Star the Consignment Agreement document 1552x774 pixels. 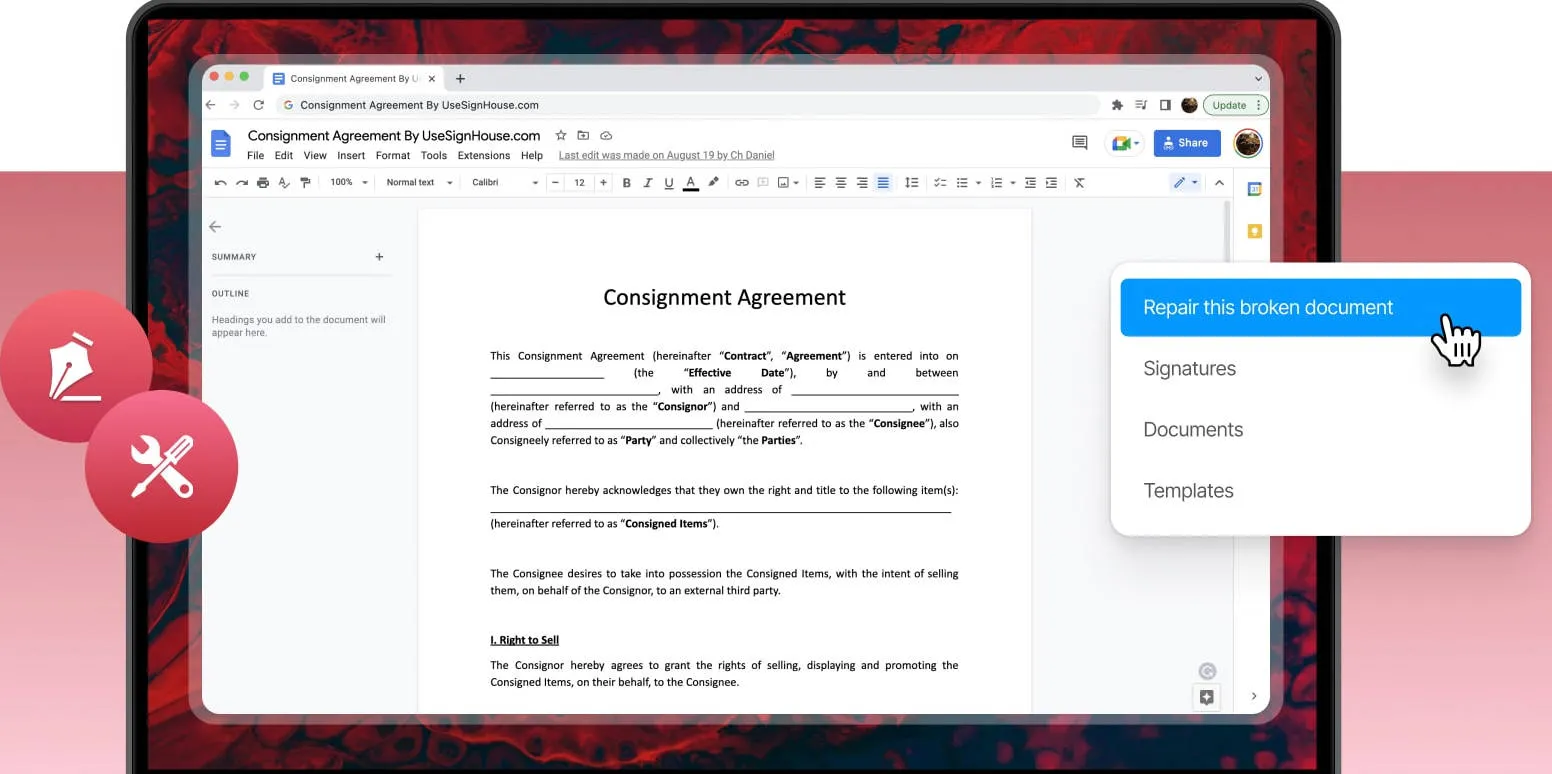(561, 136)
